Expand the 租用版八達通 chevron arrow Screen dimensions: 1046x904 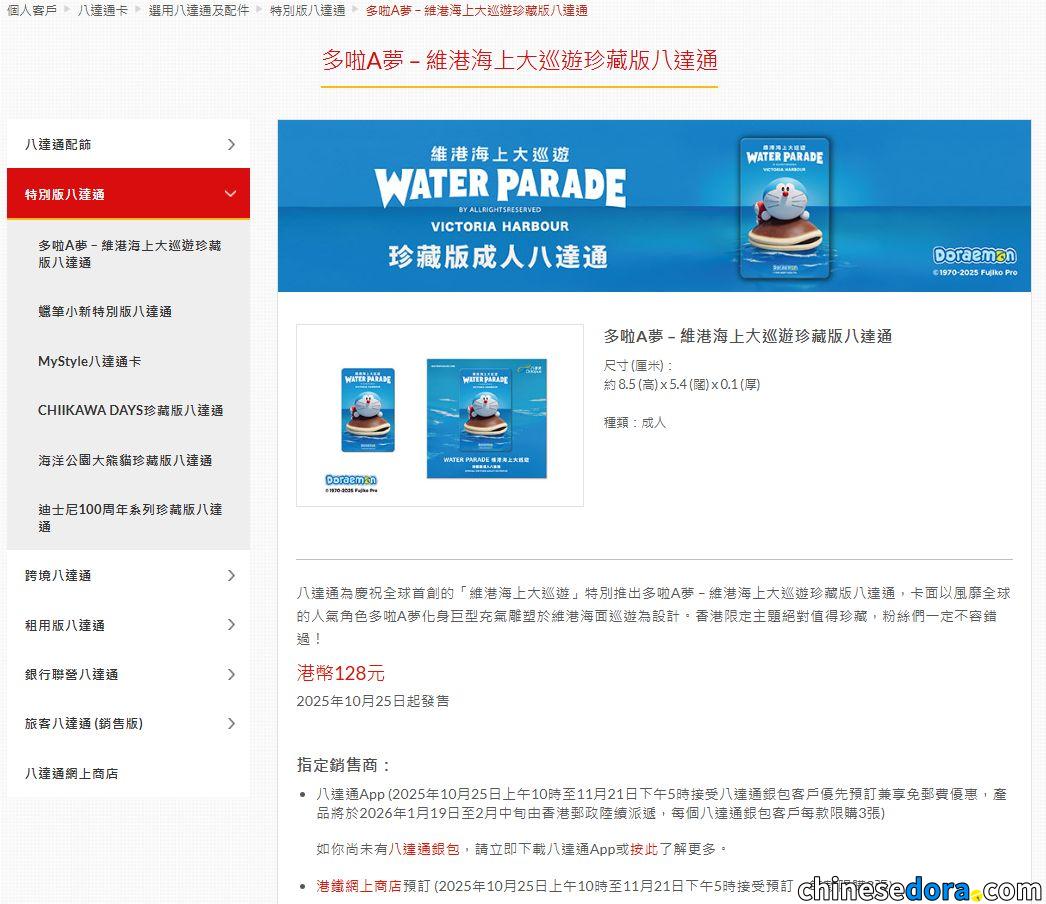[x=231, y=625]
